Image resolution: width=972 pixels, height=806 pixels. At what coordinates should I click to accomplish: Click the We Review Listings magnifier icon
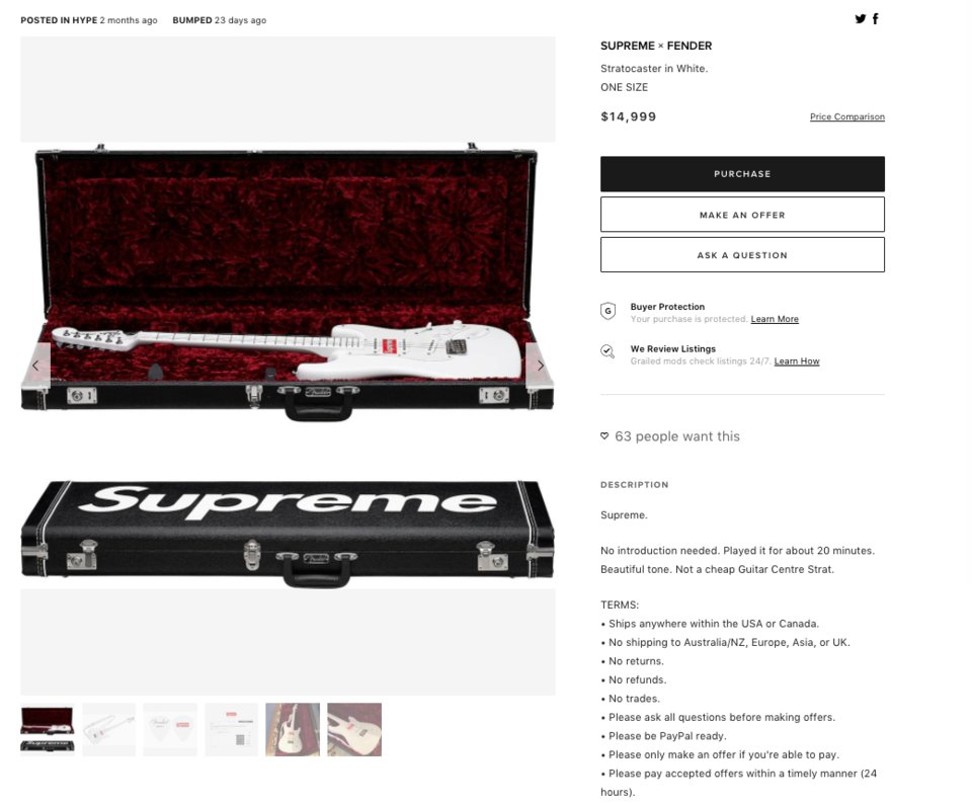coord(608,352)
